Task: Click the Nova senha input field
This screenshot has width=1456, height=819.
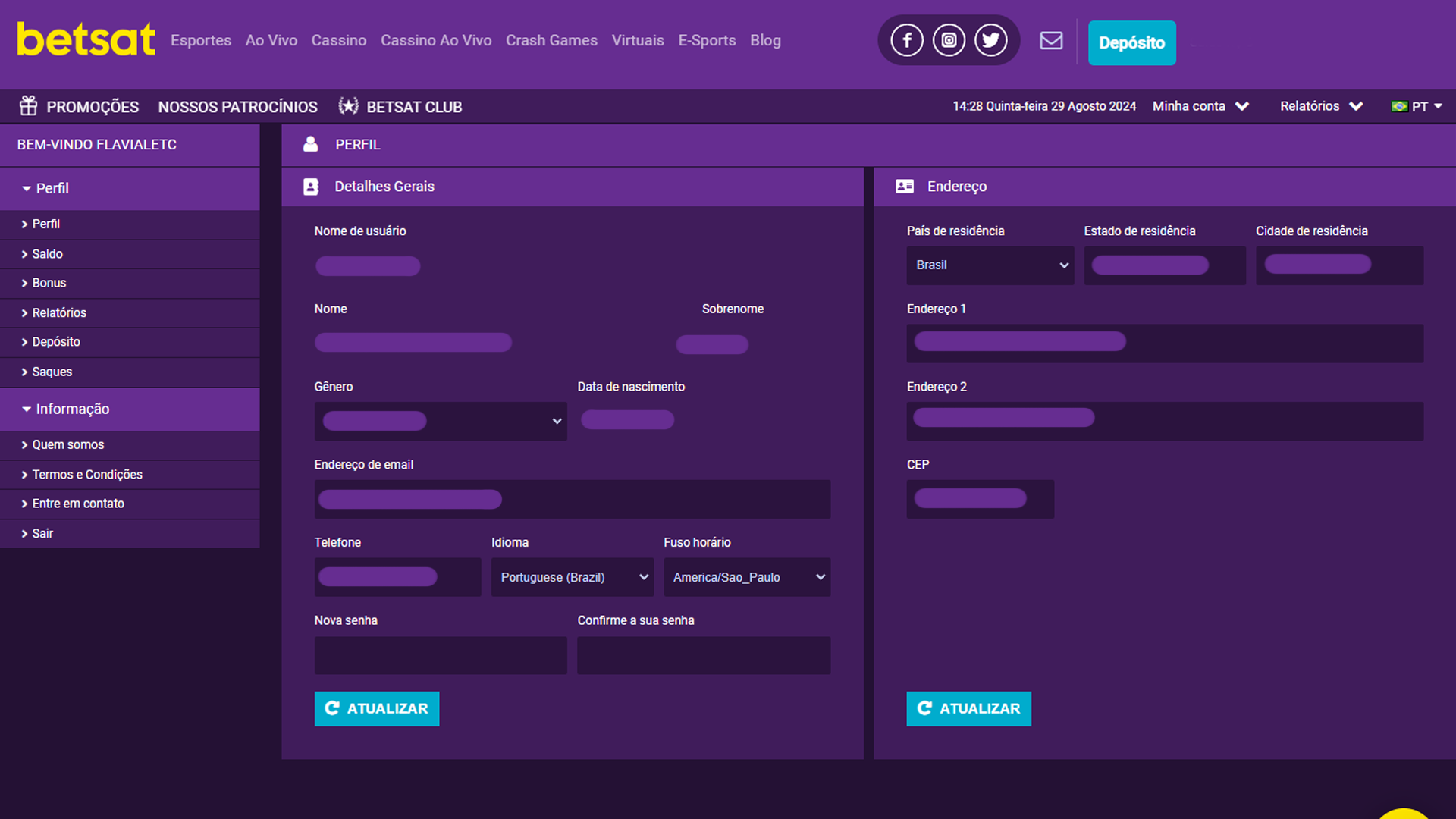Action: pyautogui.click(x=440, y=655)
